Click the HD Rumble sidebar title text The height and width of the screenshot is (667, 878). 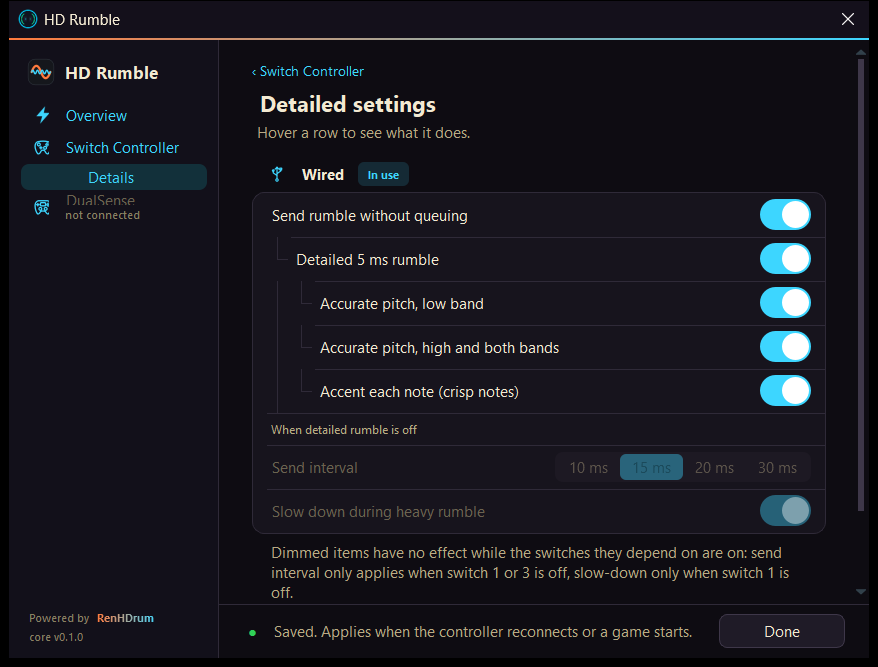112,73
